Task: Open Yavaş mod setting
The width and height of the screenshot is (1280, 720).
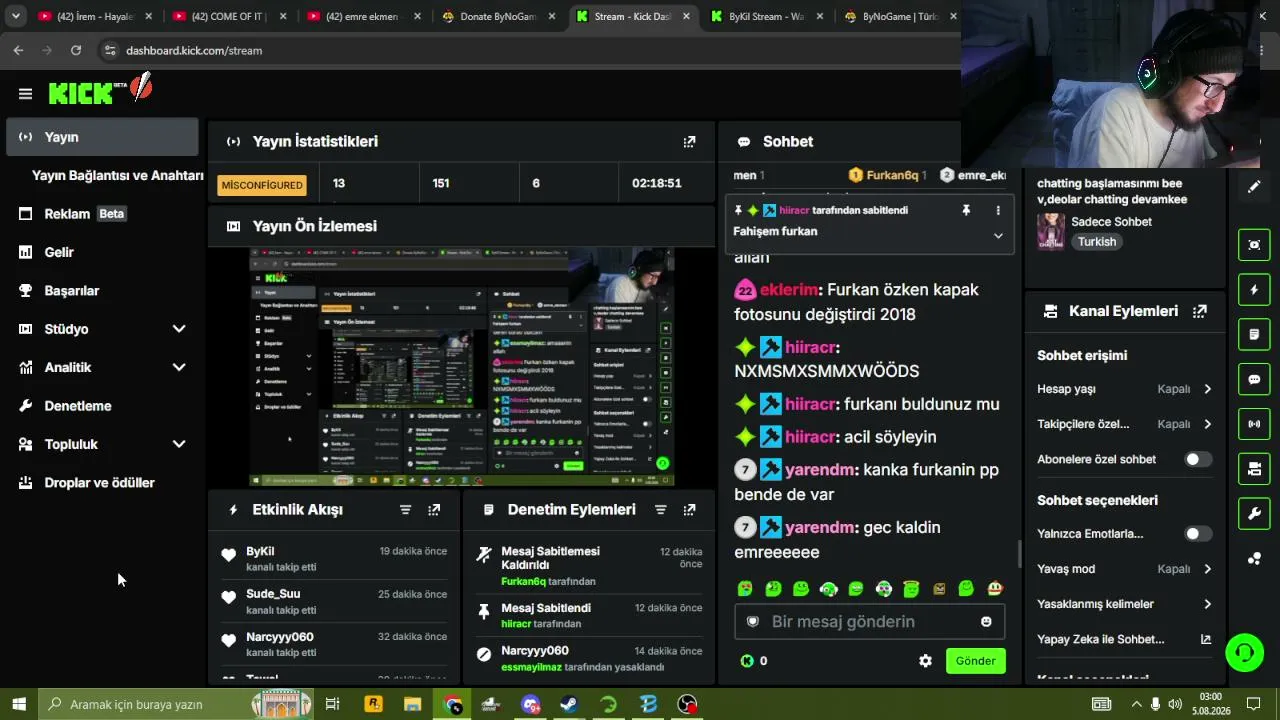Action: [x=1125, y=569]
